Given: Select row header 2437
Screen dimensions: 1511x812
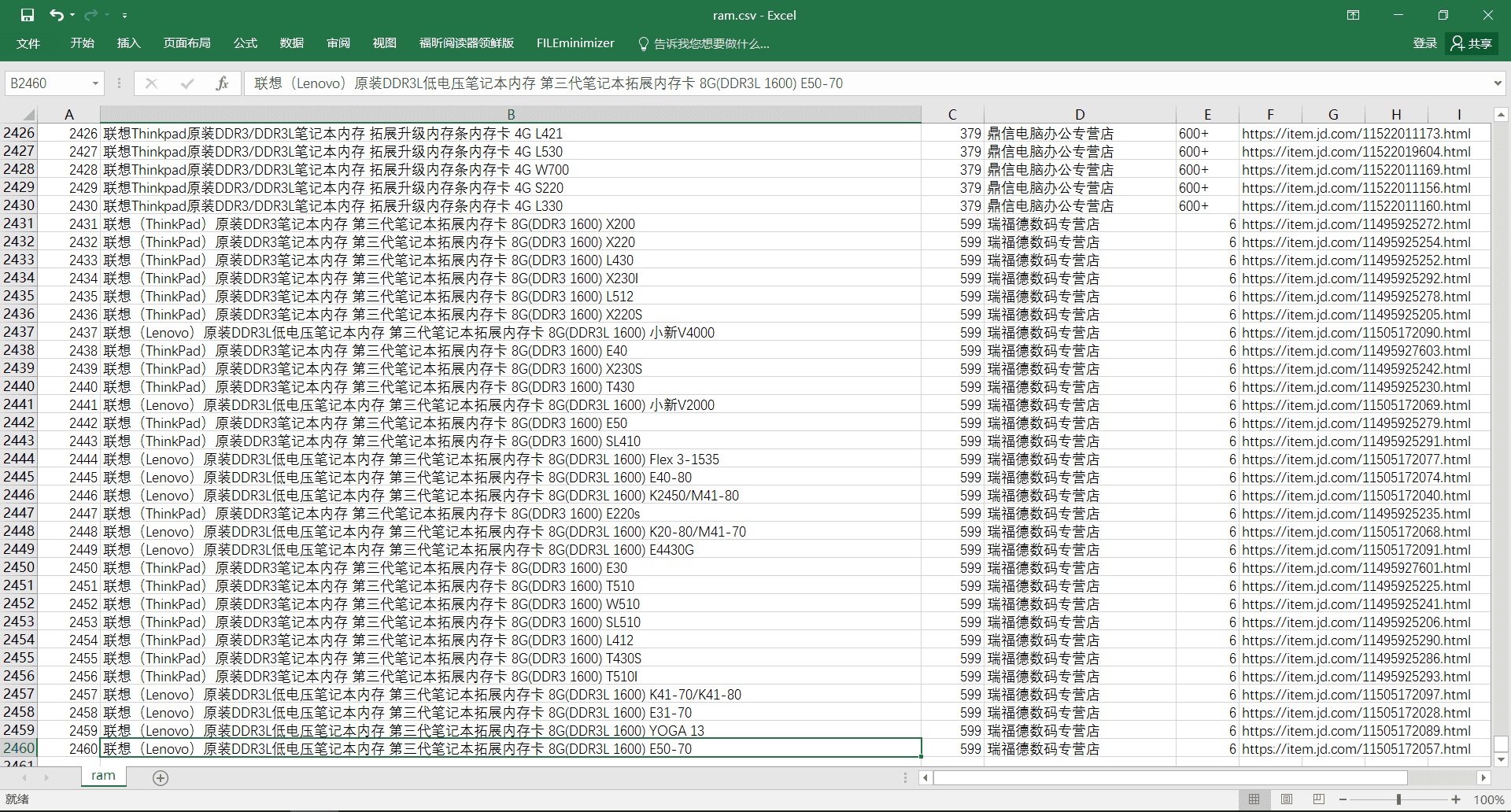Looking at the screenshot, I should coord(19,332).
